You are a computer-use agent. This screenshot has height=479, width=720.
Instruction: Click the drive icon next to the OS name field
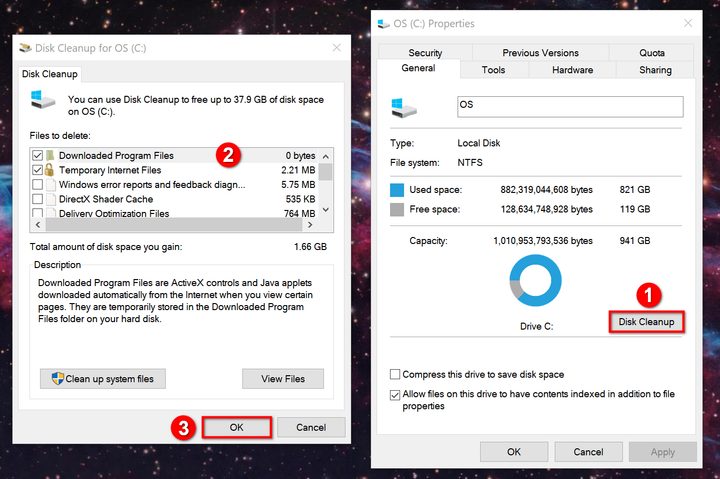(x=404, y=108)
